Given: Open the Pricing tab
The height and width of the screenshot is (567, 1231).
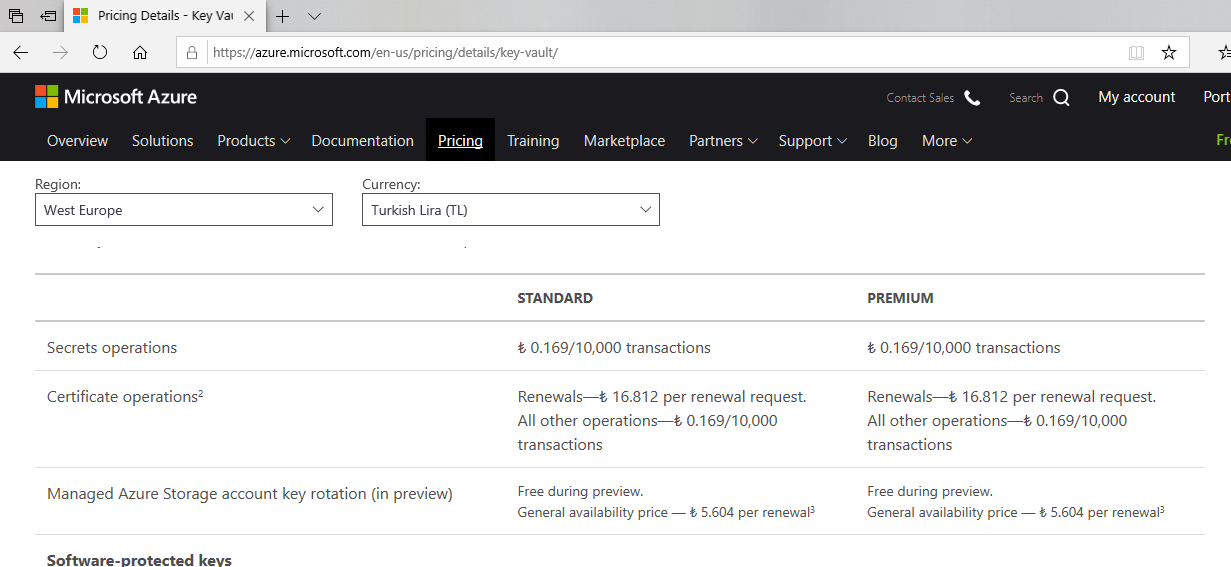Looking at the screenshot, I should 460,141.
